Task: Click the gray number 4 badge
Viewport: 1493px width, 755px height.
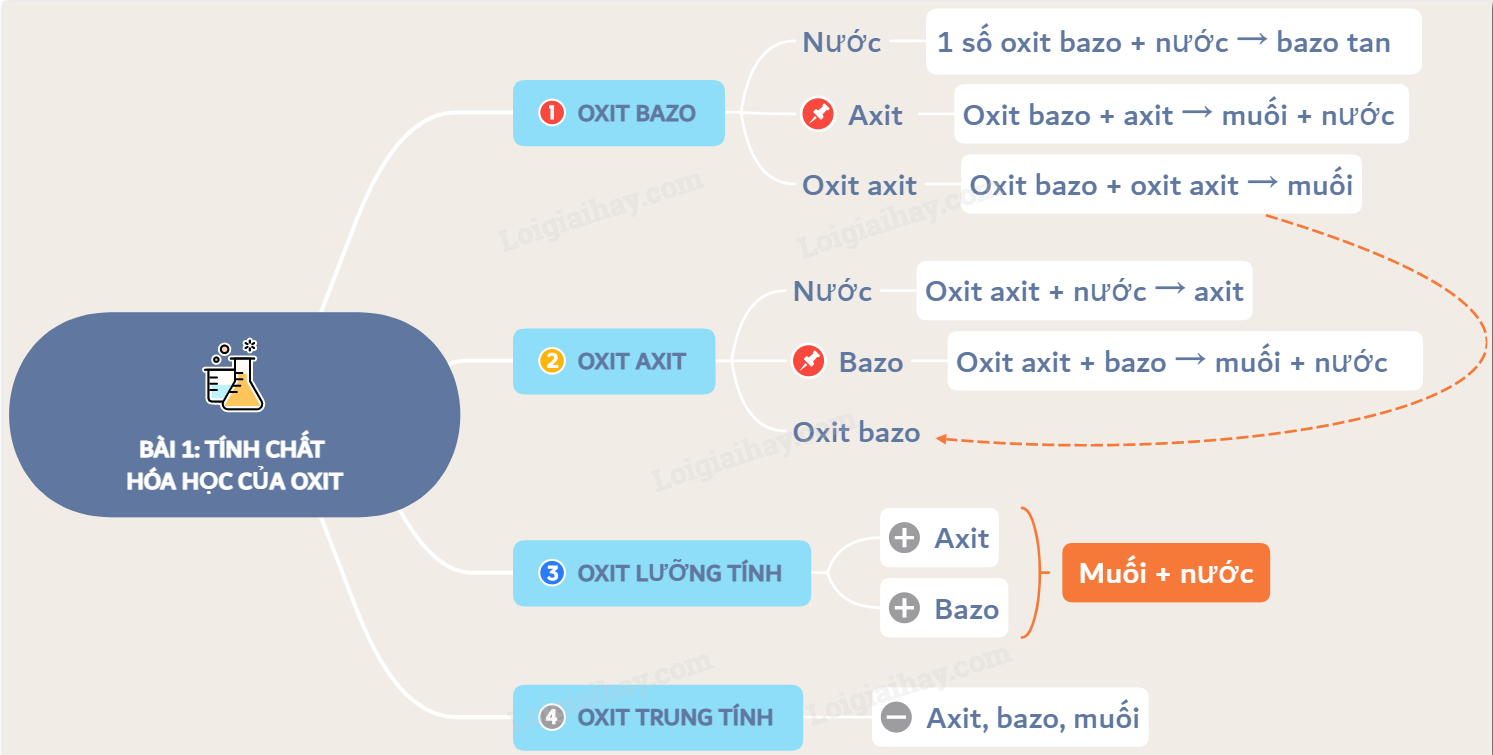Action: tap(551, 717)
